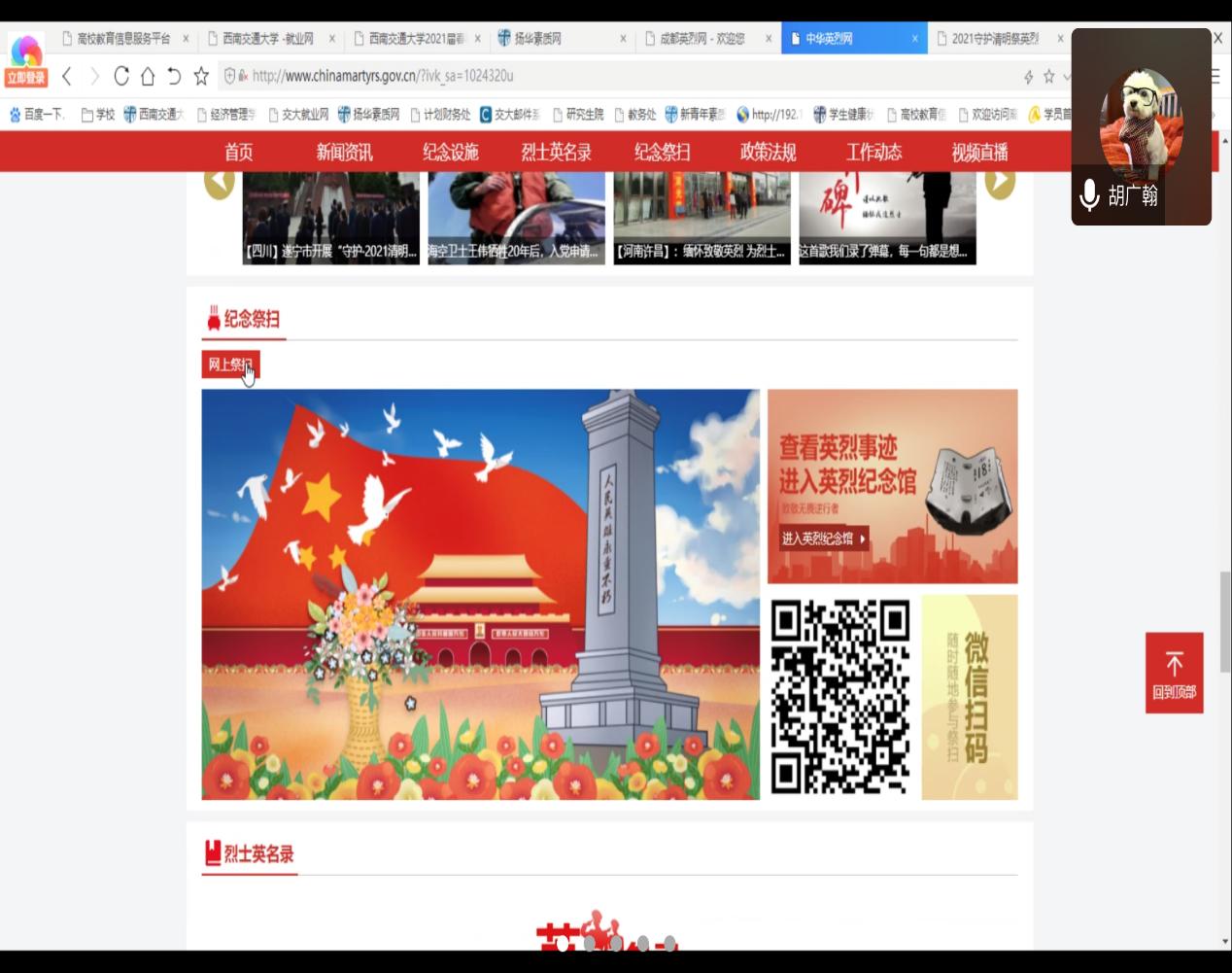Click the page vertical scrollbar thumb

click(1225, 622)
